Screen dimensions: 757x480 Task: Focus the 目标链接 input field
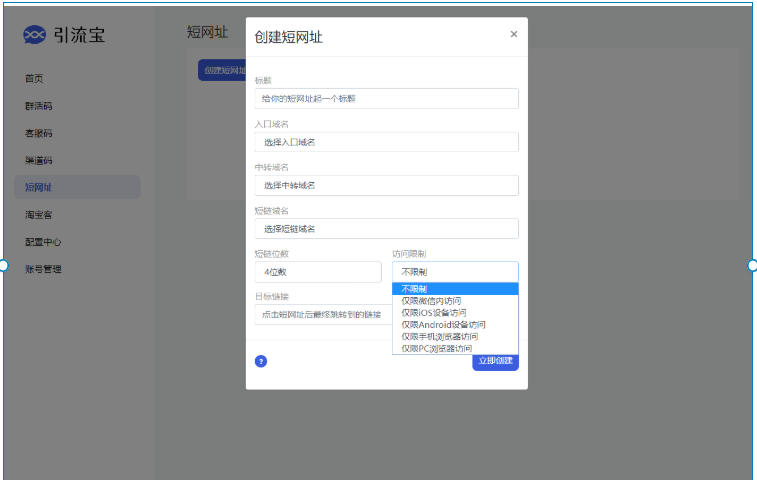322,315
